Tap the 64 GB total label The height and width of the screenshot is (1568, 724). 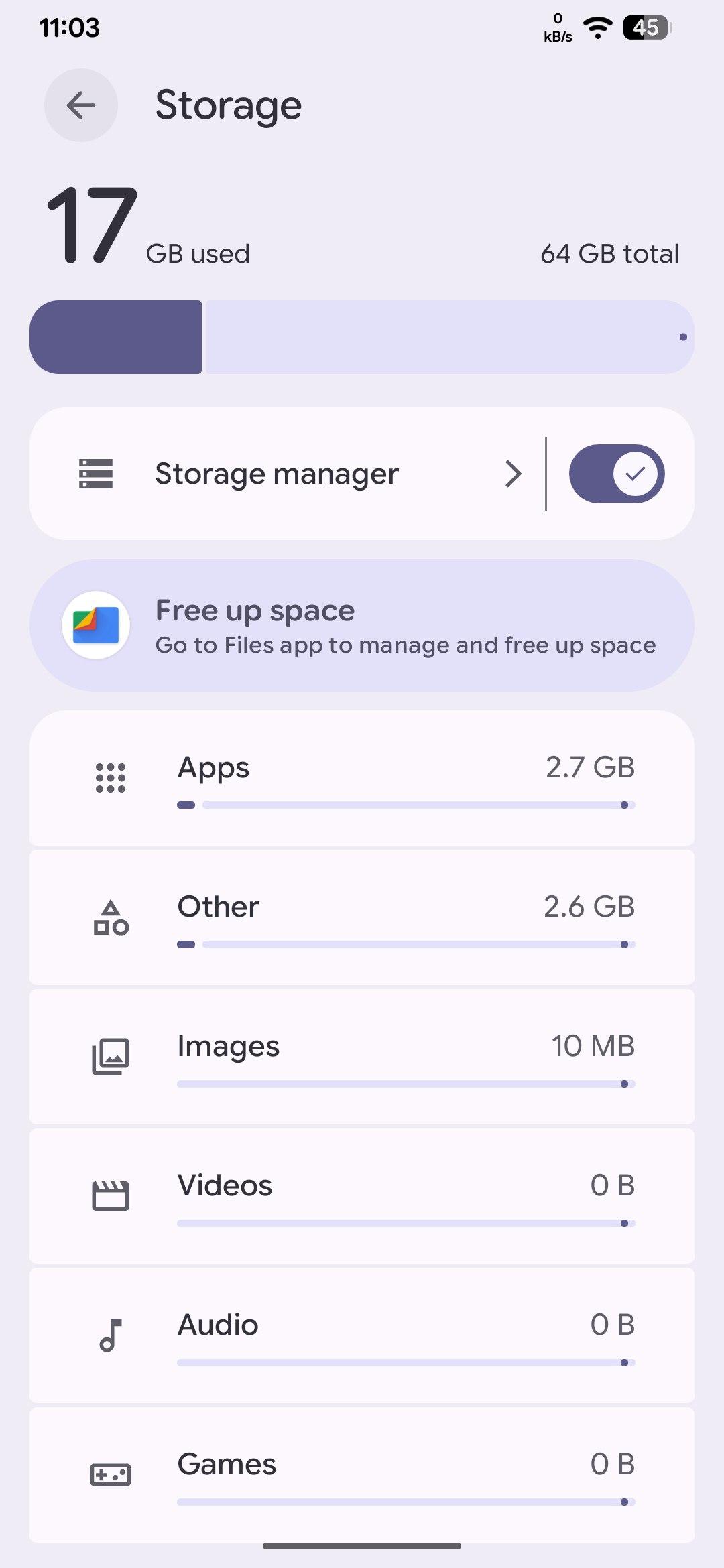(x=609, y=254)
